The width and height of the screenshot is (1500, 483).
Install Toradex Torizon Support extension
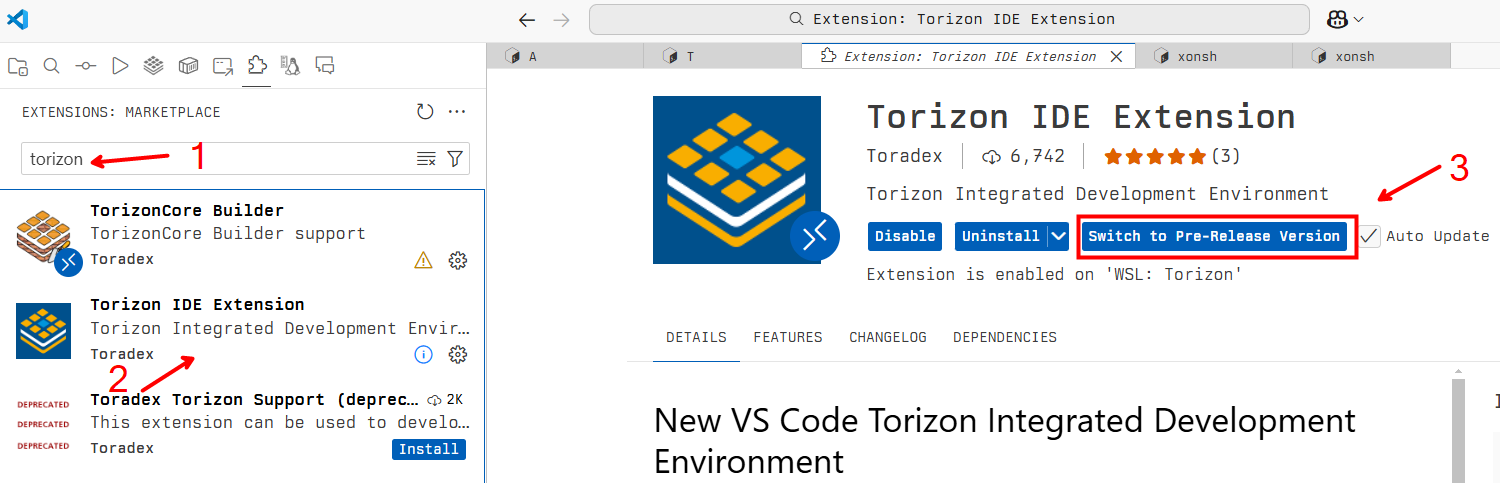pos(429,449)
